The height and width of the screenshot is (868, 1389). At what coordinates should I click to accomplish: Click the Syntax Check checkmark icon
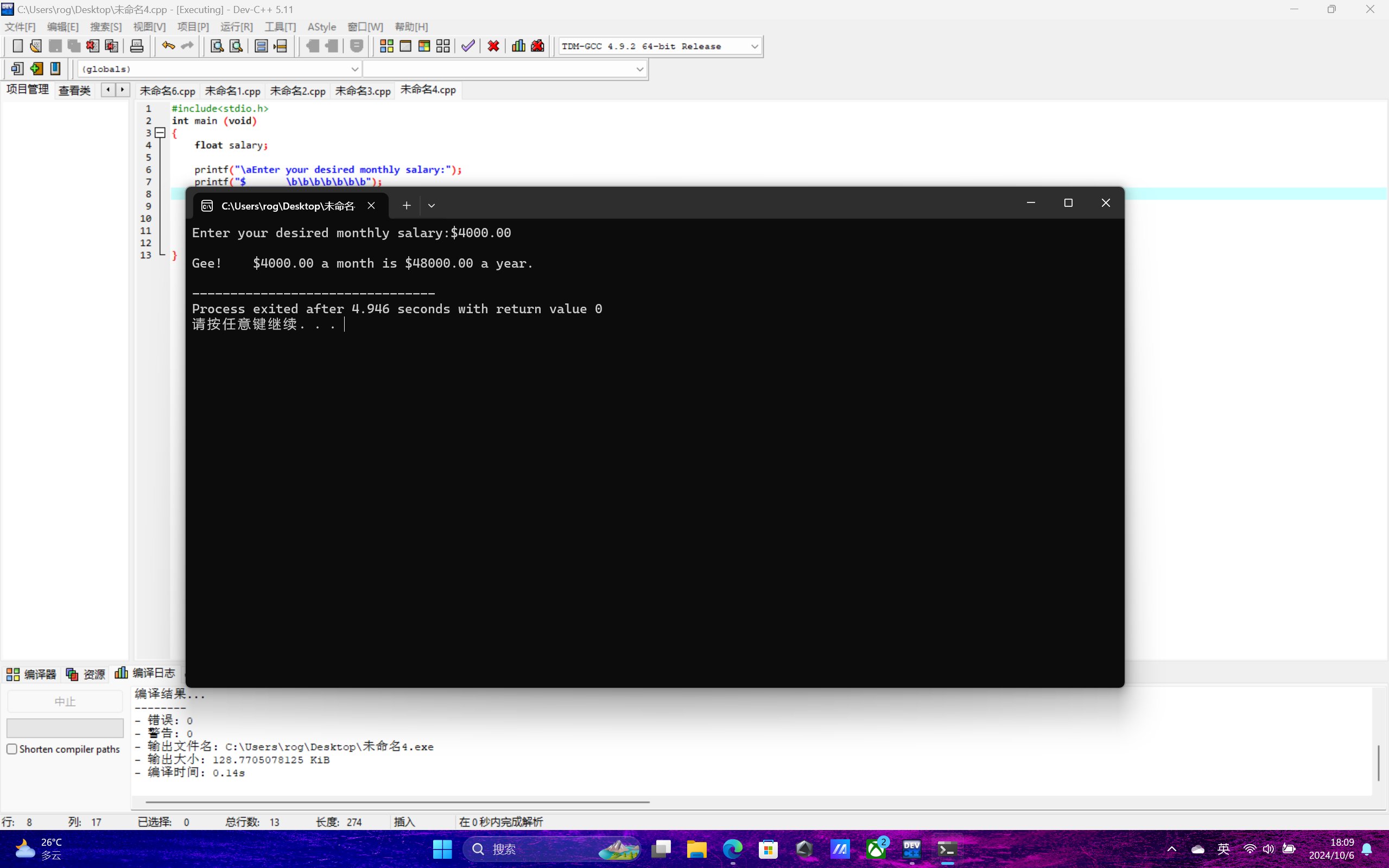[468, 46]
